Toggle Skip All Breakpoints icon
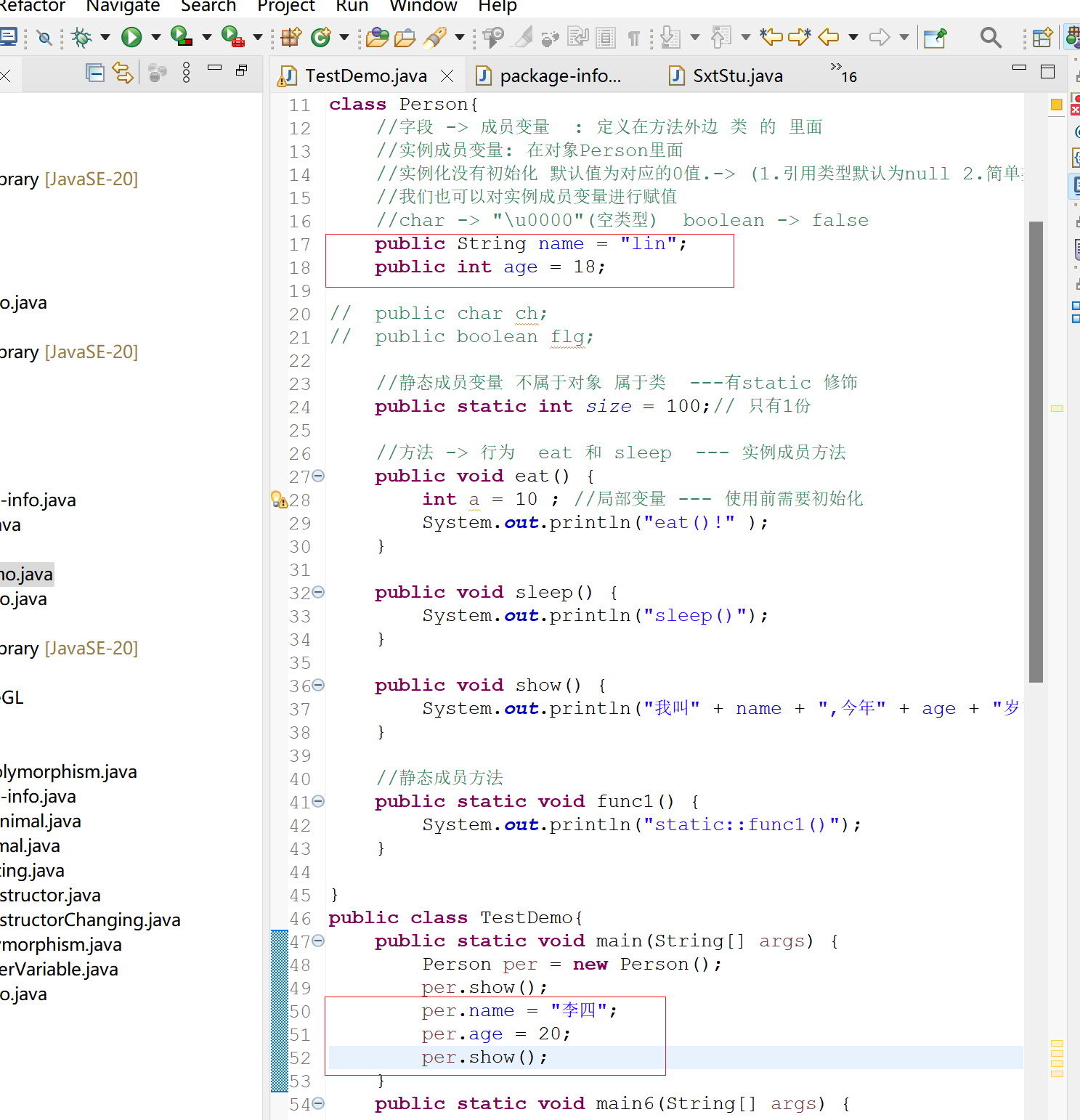This screenshot has width=1080, height=1120. (x=44, y=37)
